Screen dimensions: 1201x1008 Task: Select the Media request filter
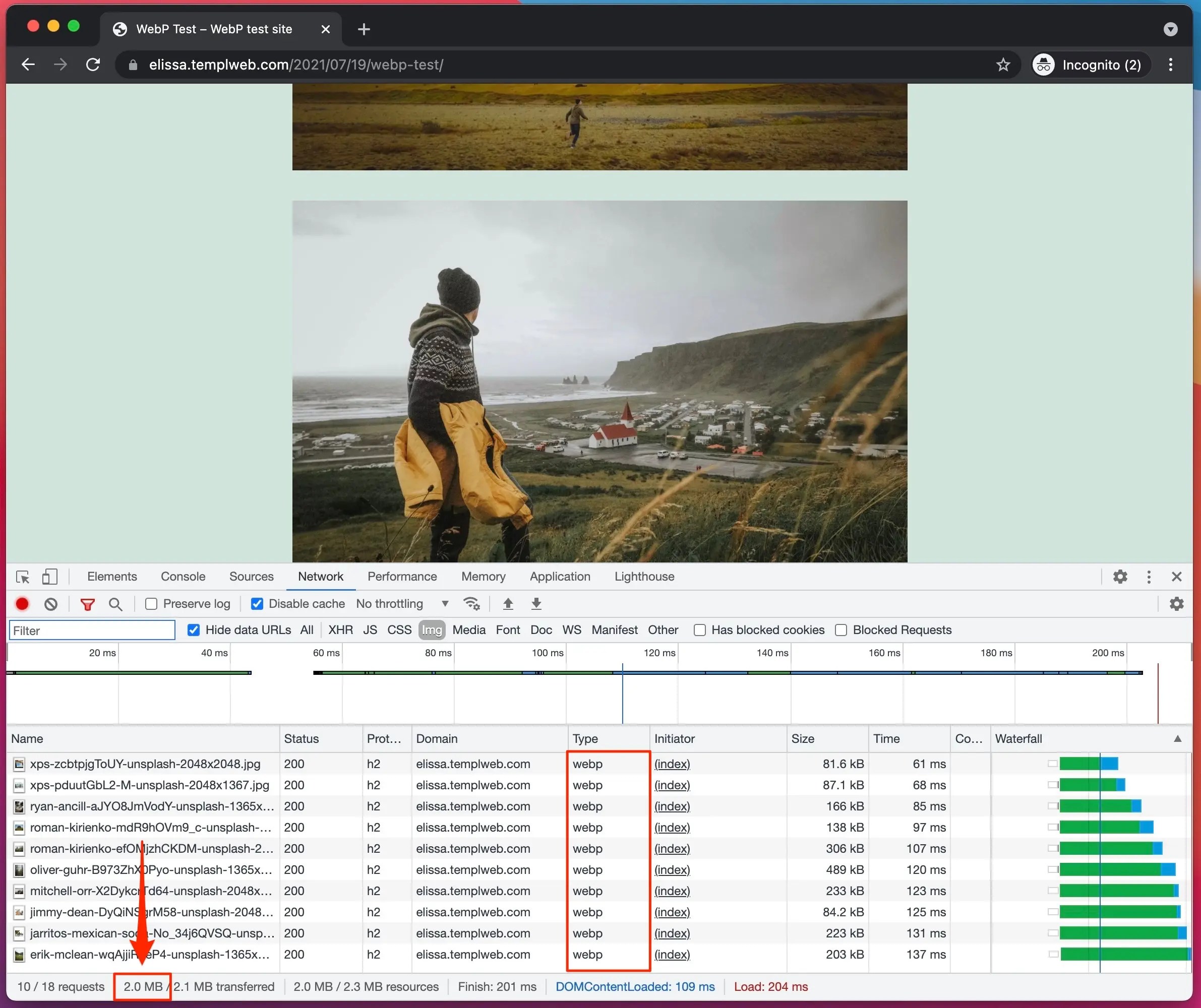[468, 629]
